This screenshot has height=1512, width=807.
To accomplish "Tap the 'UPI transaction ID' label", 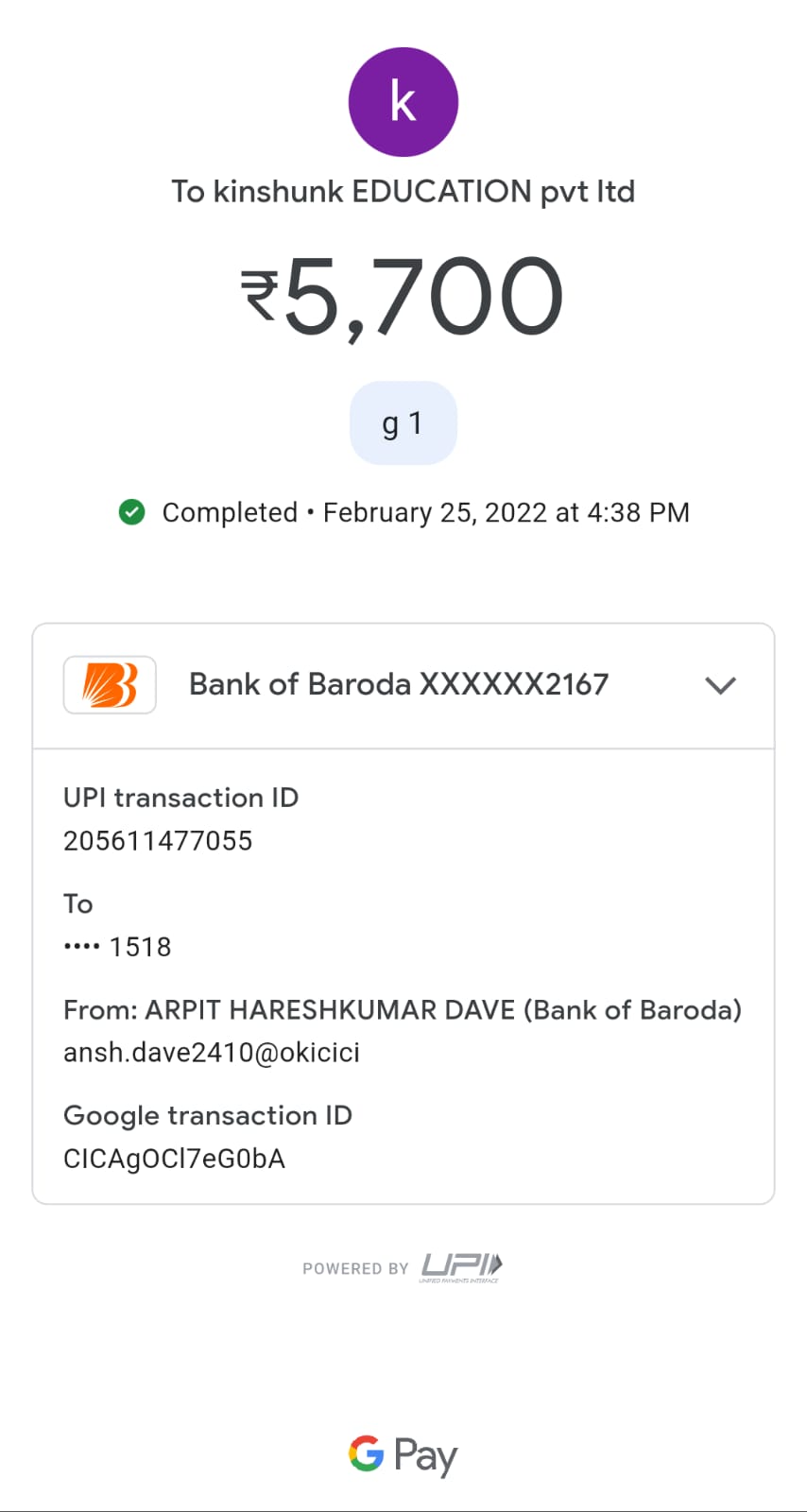I will tap(180, 798).
